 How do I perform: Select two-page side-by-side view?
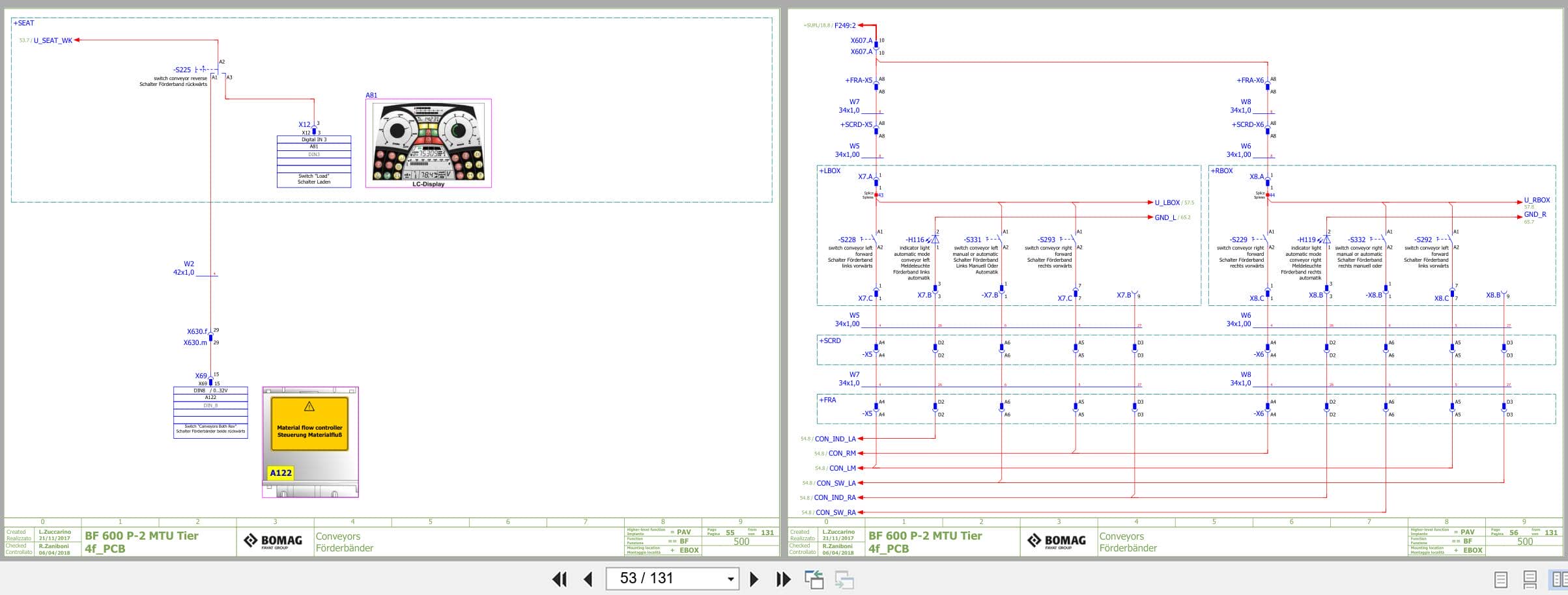coord(1559,579)
